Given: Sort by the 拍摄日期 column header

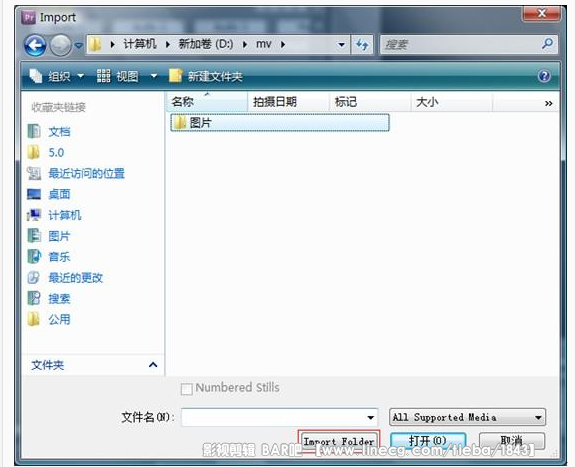Looking at the screenshot, I should (289, 102).
